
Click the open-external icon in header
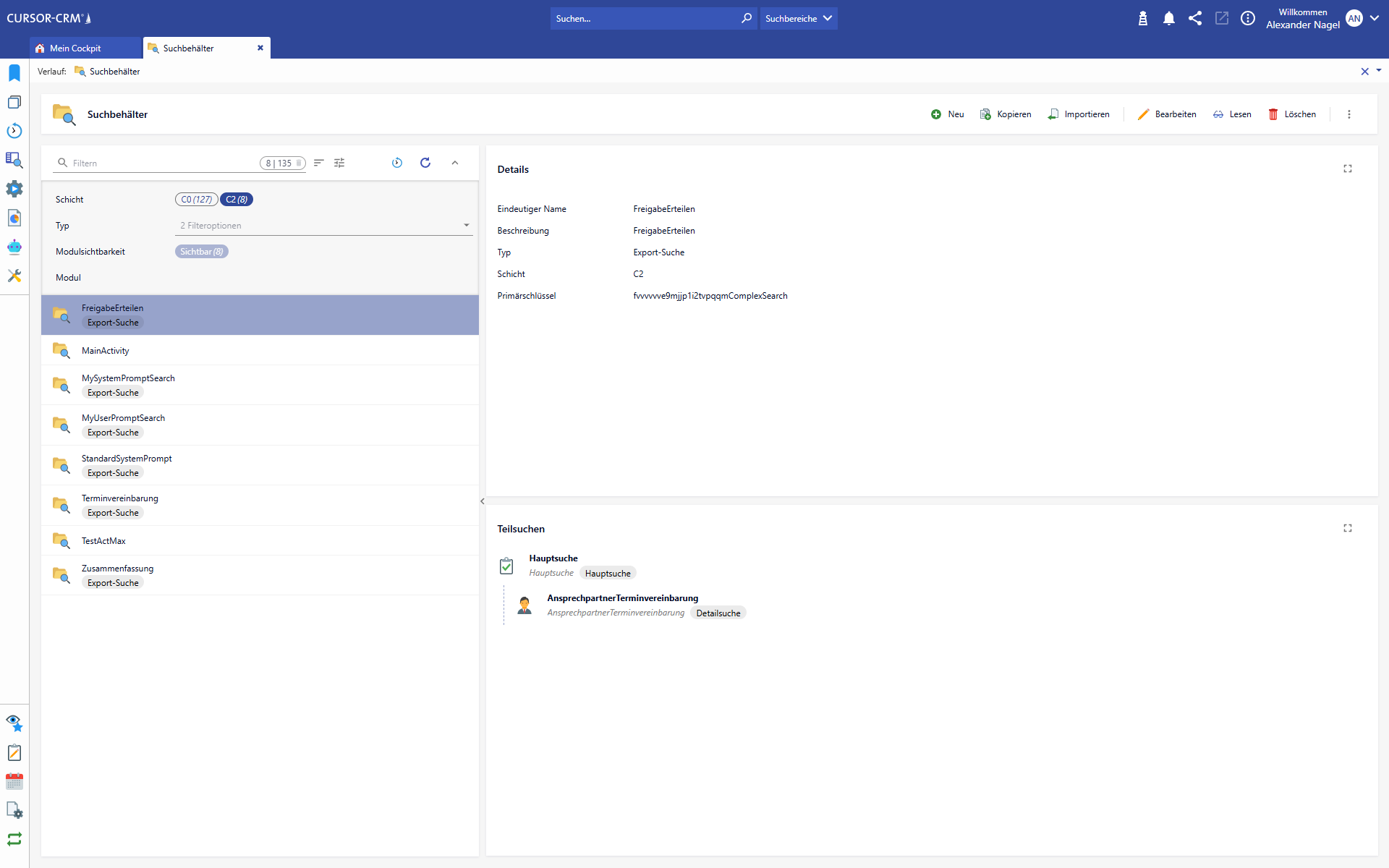pyautogui.click(x=1222, y=18)
